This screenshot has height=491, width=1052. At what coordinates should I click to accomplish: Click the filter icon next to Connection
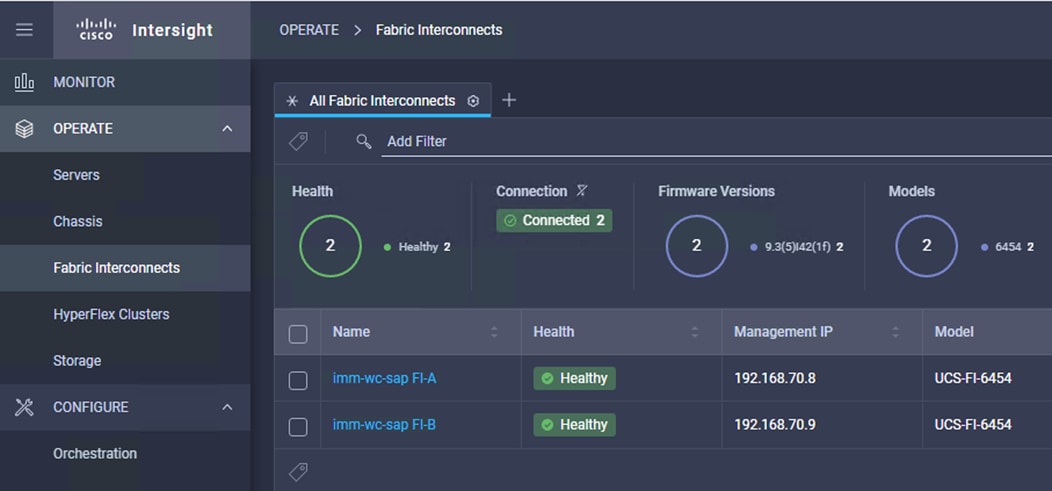point(582,191)
